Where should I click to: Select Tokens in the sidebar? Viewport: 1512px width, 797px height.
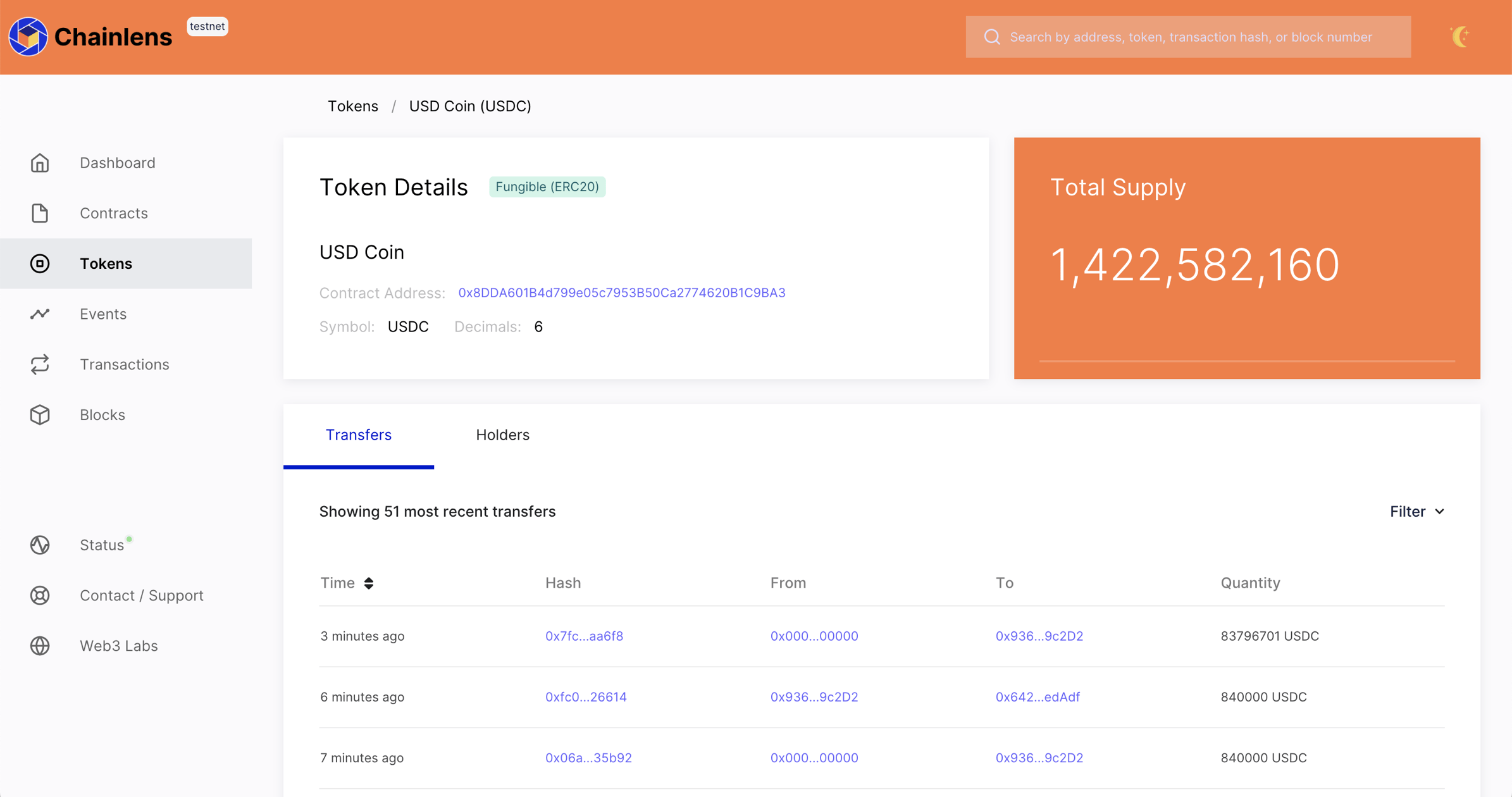pos(106,263)
